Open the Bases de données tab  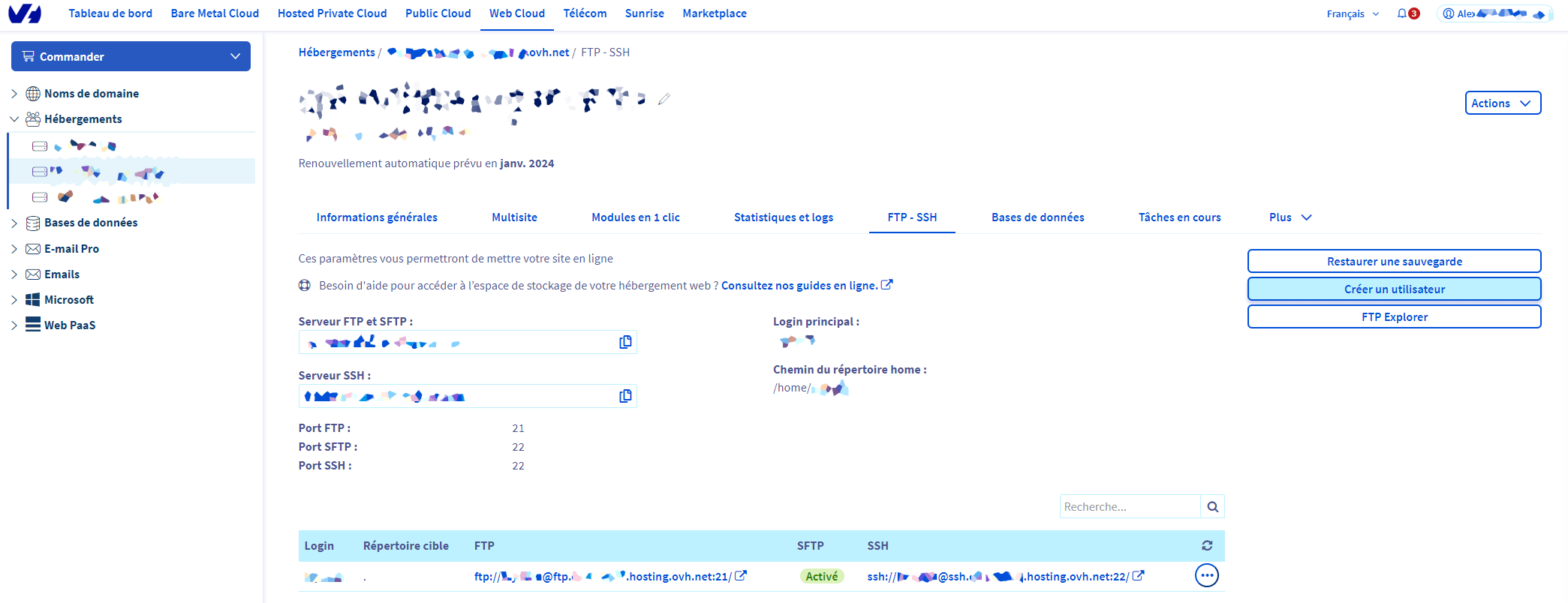[1037, 217]
